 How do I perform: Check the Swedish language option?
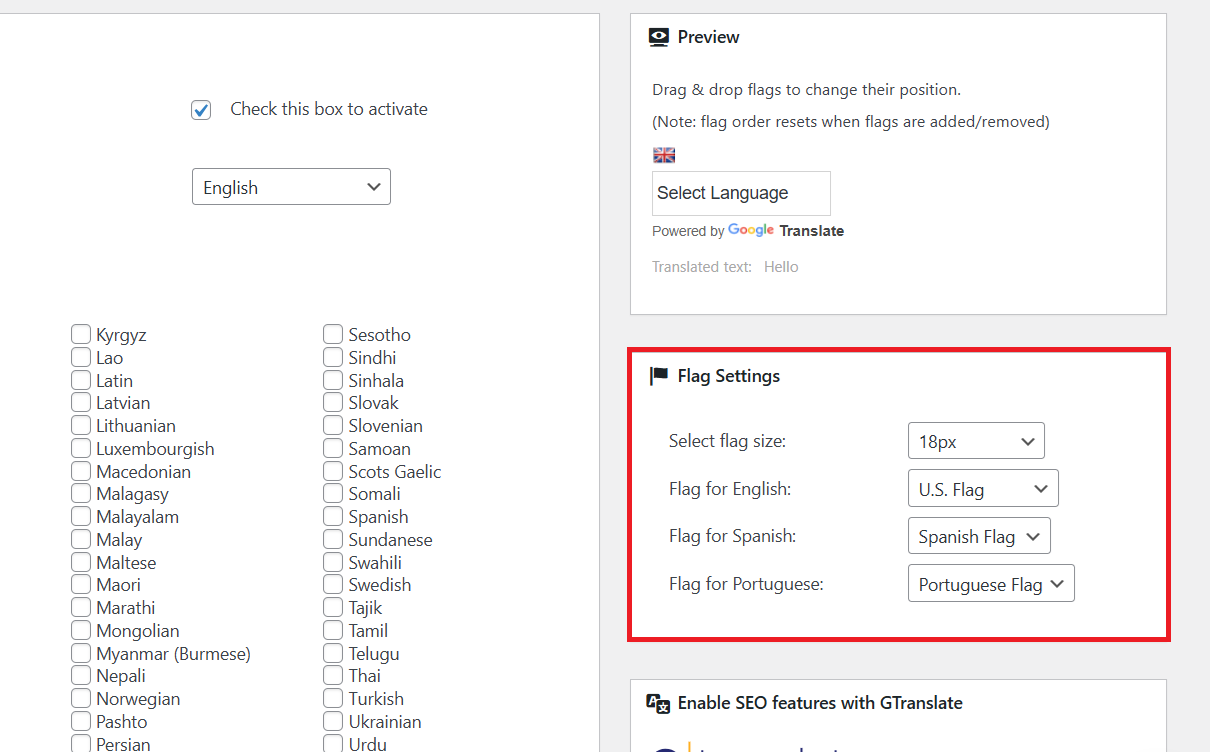point(333,585)
